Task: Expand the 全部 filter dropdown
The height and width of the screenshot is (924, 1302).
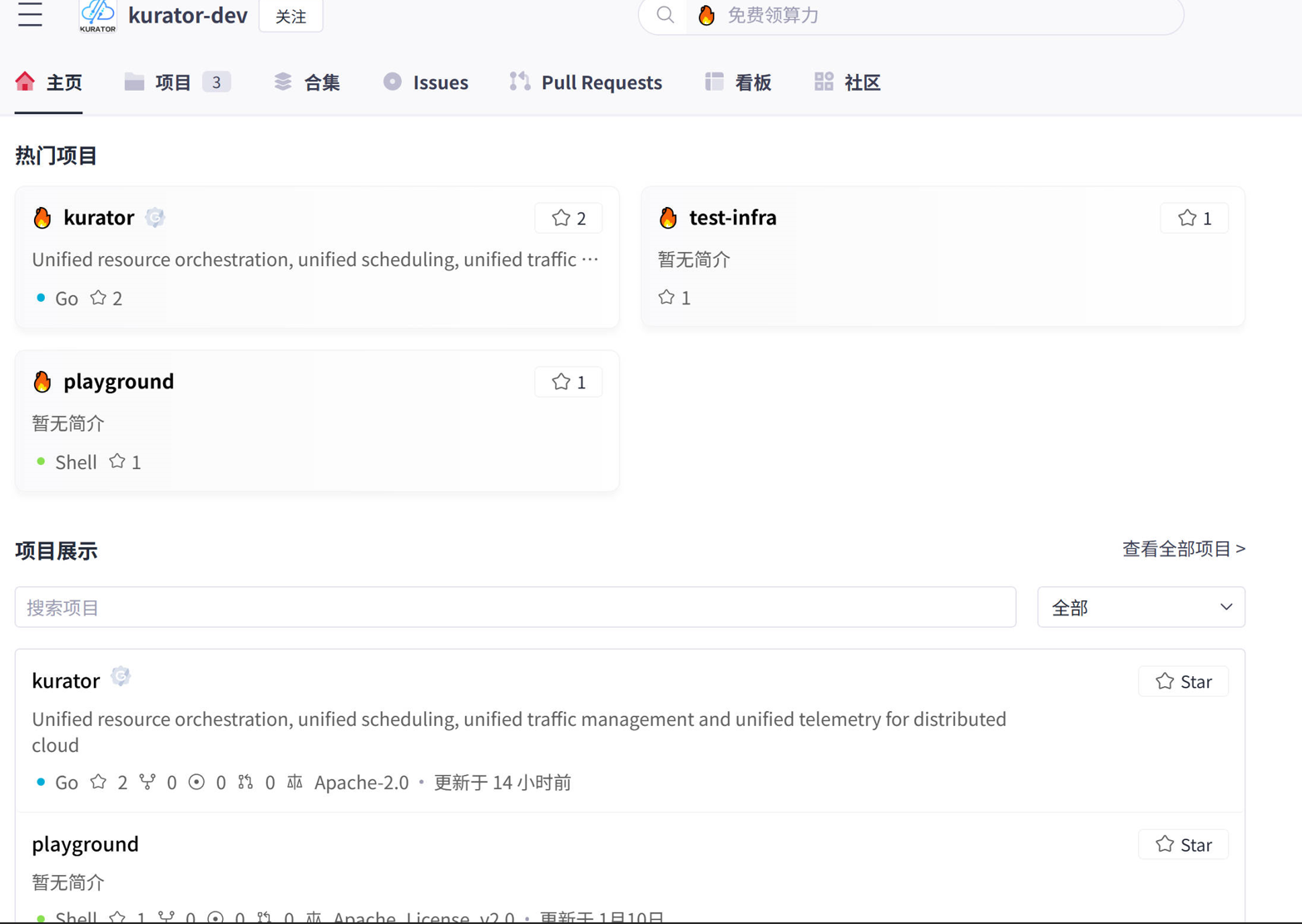Action: tap(1141, 607)
